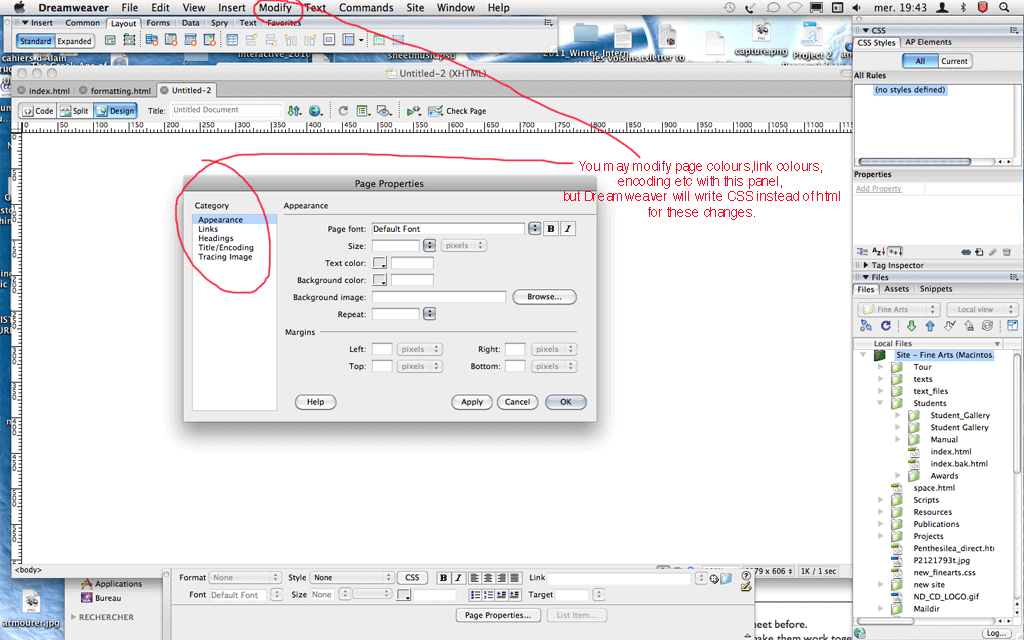Image resolution: width=1024 pixels, height=640 pixels.
Task: Open Spotlight search in menu bar
Action: click(x=1004, y=8)
